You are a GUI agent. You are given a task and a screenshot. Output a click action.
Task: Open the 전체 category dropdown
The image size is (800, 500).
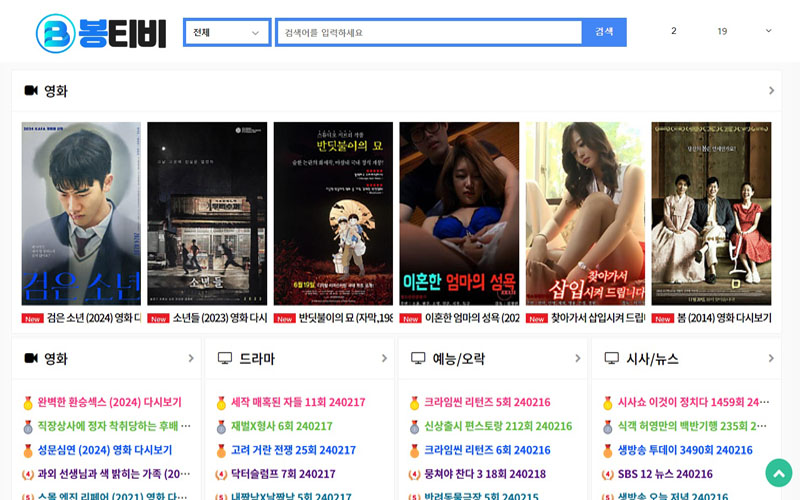(227, 33)
